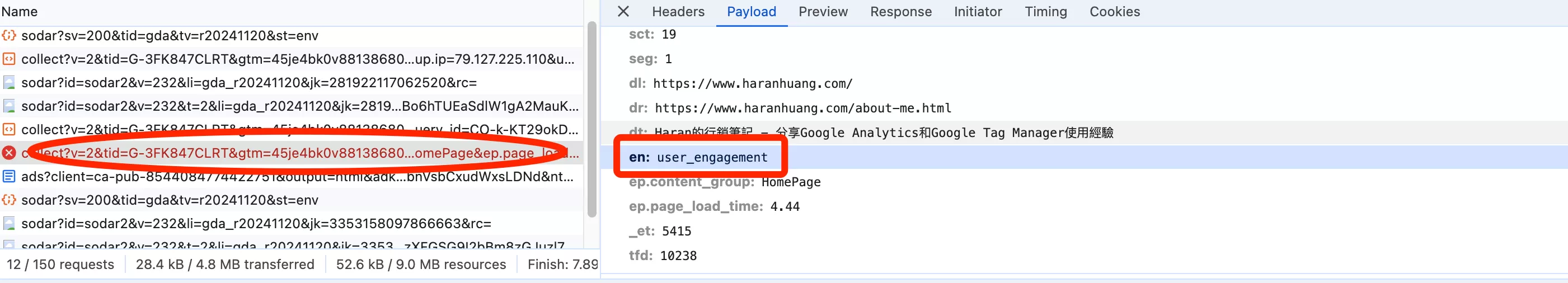Screen dimensions: 1568x283
Task: Close the request details panel
Action: point(623,12)
